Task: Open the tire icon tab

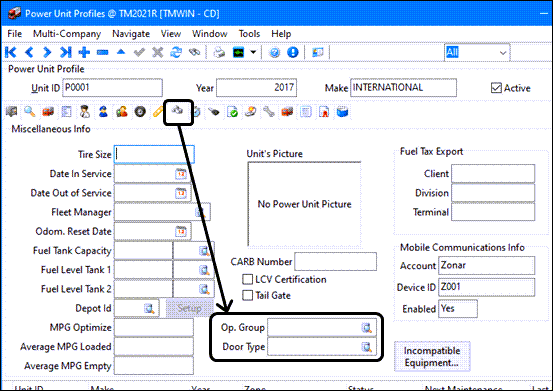Action: click(140, 112)
